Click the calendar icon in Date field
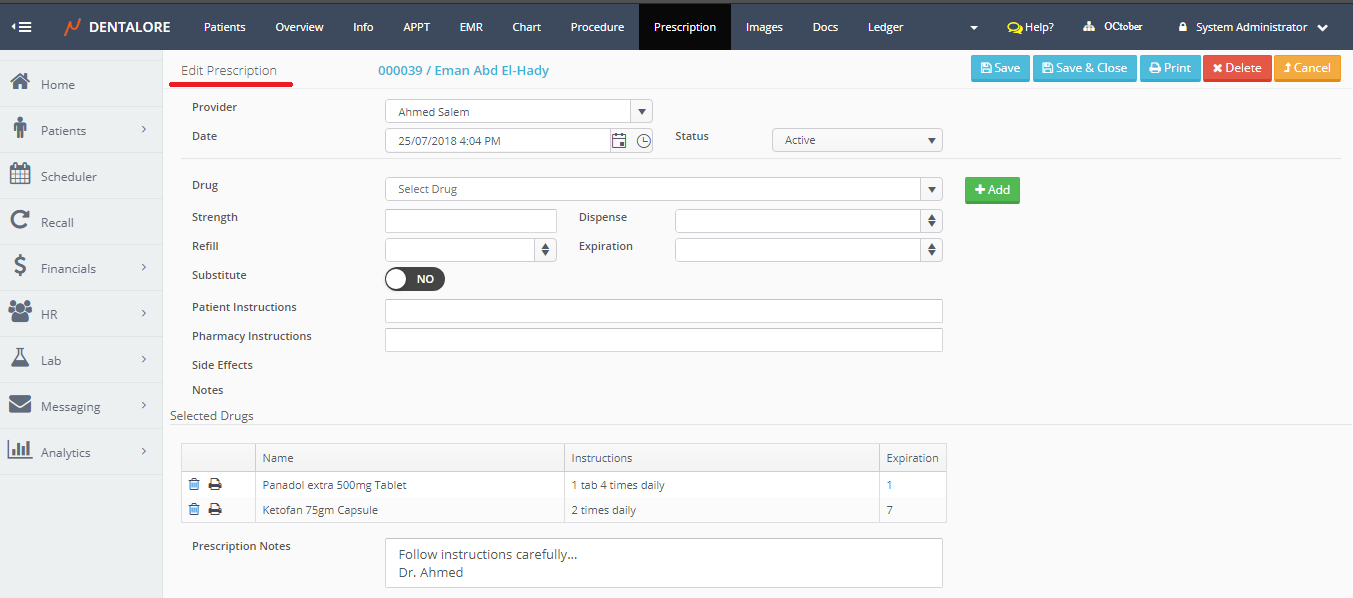 619,141
